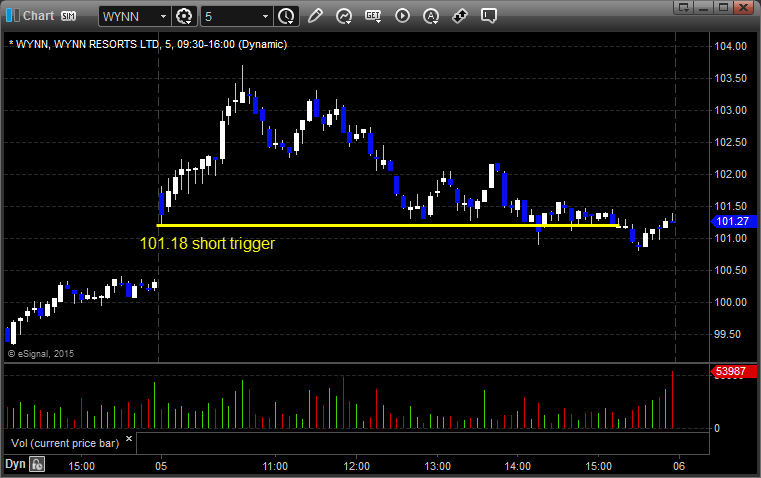Click the 103.00 price axis label
Screen dimensions: 761x478
pos(730,111)
